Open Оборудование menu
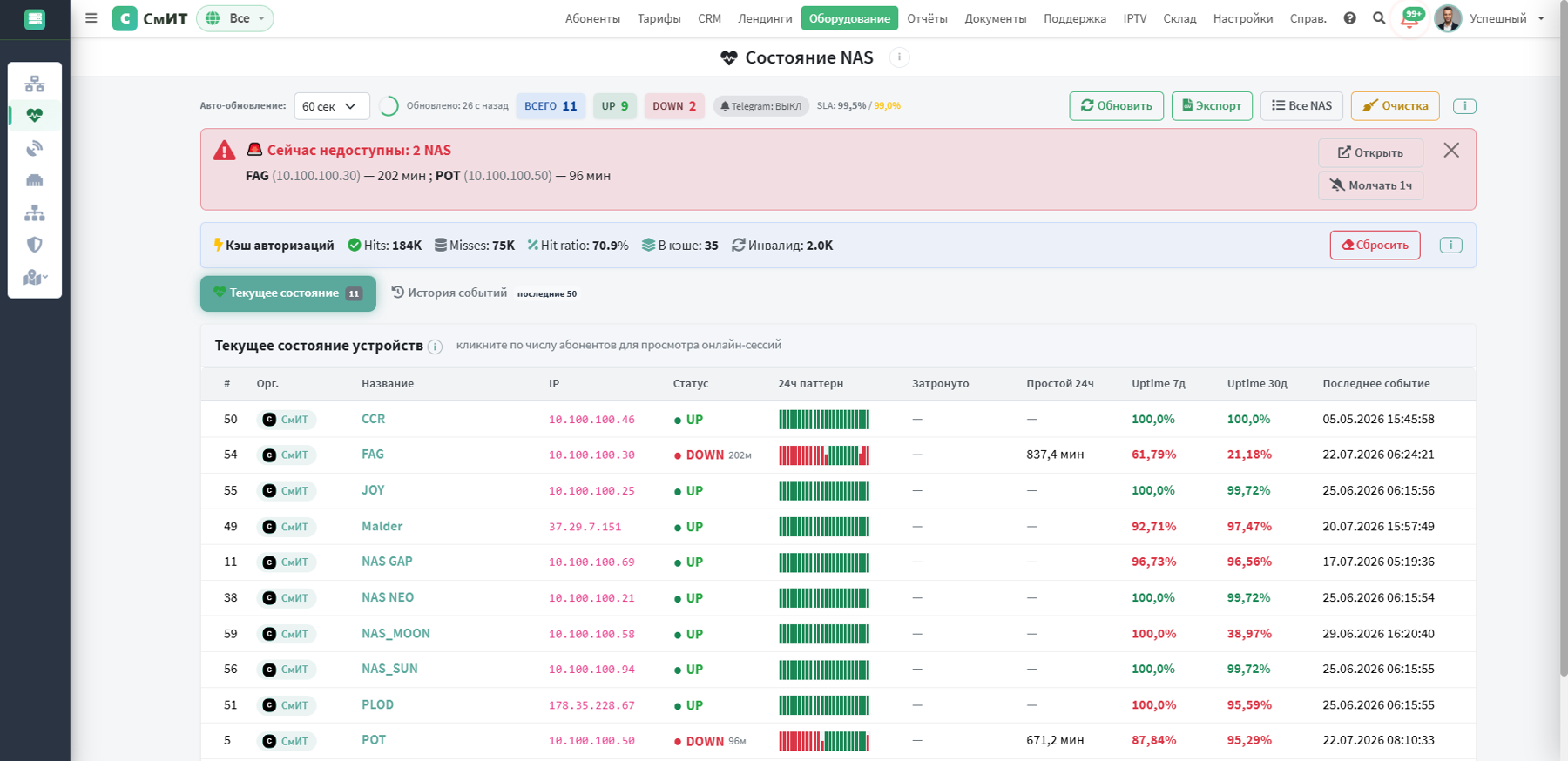Viewport: 1568px width, 761px height. click(x=849, y=18)
